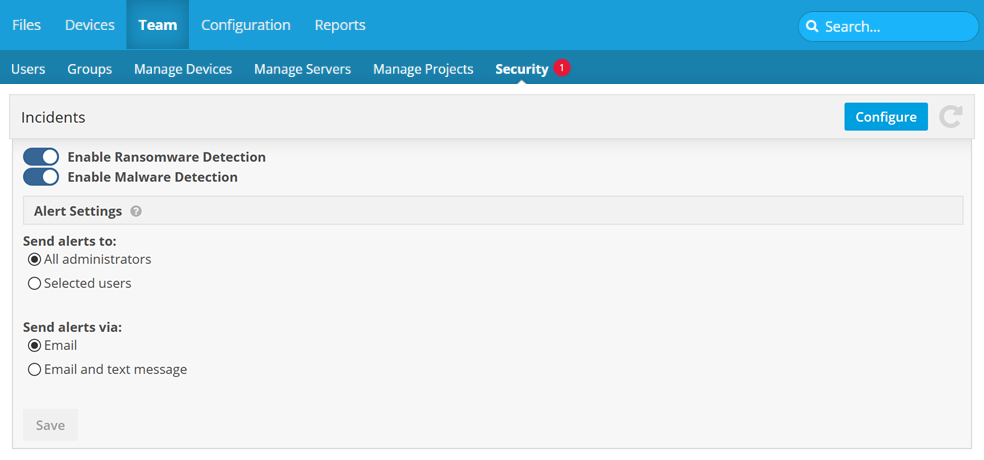Screen dimensions: 984x460
Task: Switch to the Devices tab
Action: [x=89, y=25]
